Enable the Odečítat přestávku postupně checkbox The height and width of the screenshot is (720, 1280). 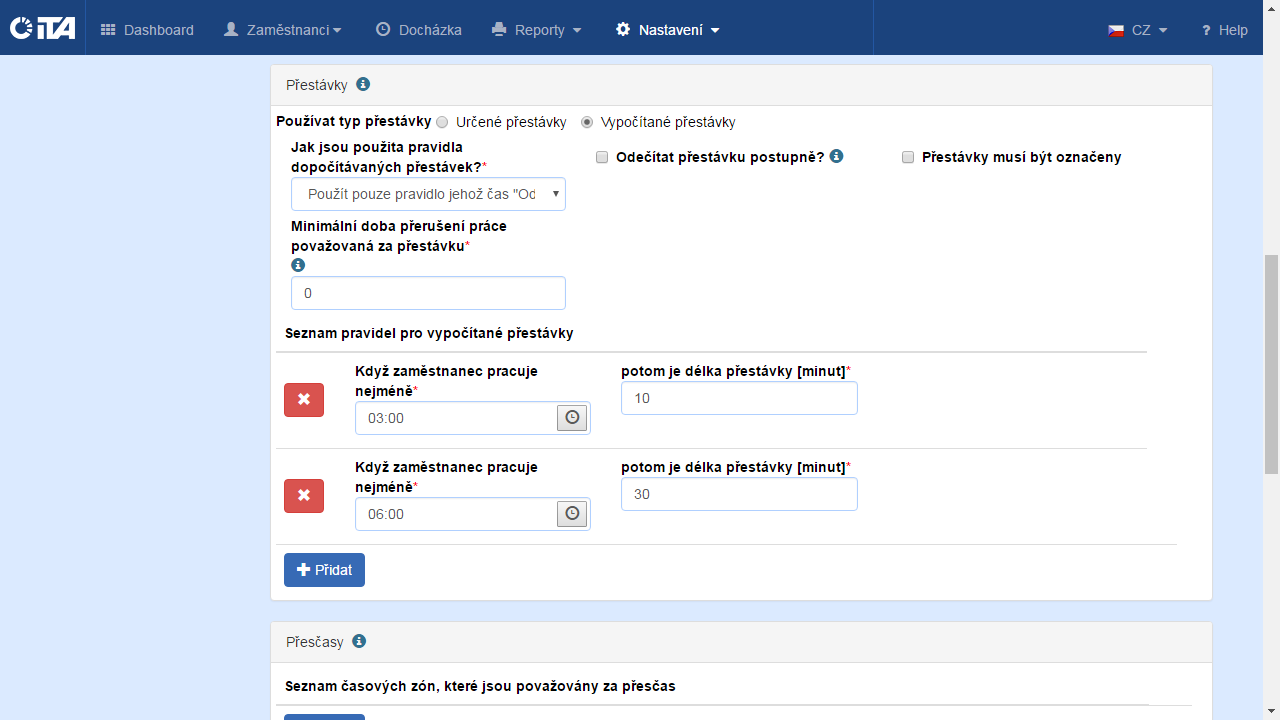(602, 157)
